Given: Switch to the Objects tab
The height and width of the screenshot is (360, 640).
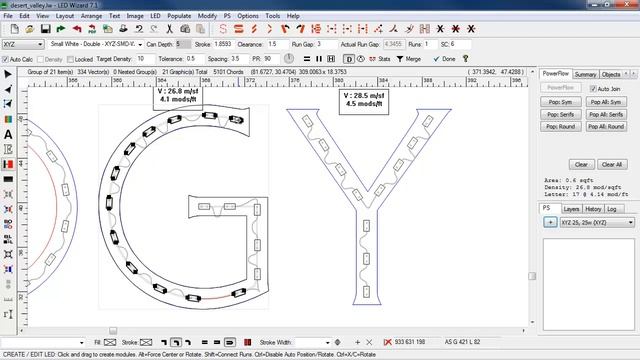Looking at the screenshot, I should (611, 75).
